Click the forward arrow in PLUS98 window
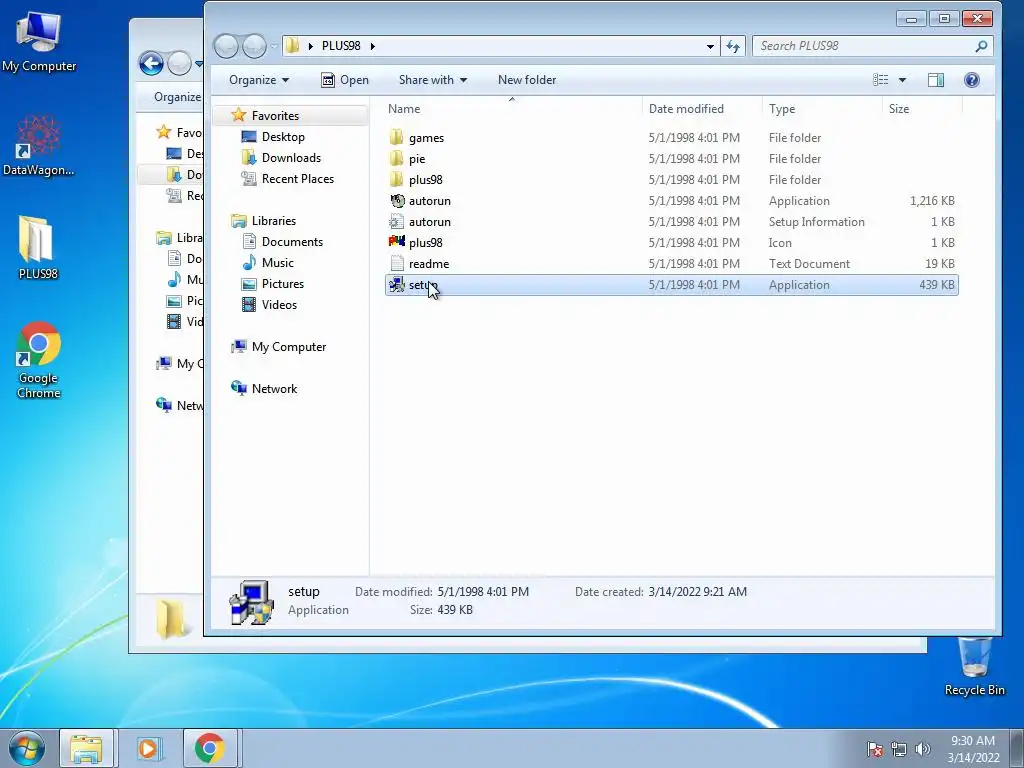The width and height of the screenshot is (1024, 768). click(x=254, y=46)
